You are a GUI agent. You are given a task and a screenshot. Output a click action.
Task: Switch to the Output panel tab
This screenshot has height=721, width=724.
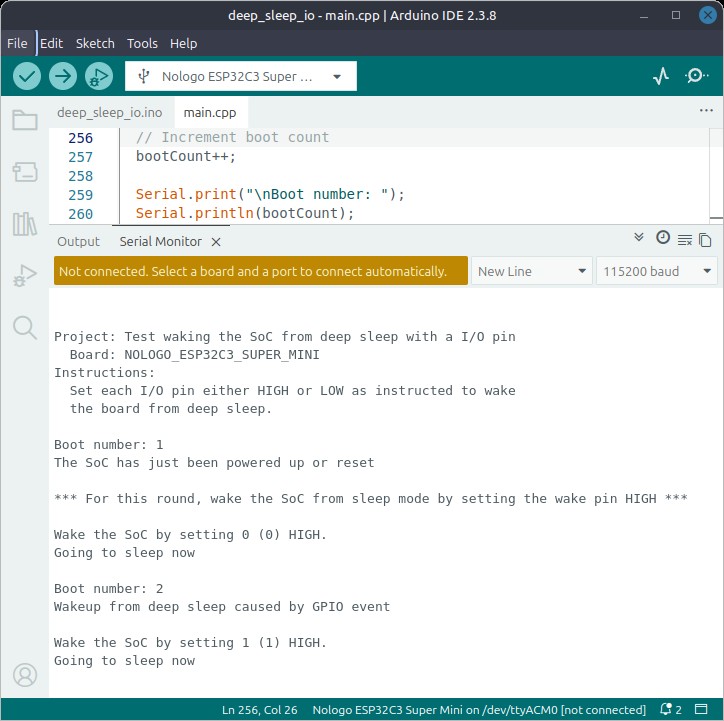(78, 241)
